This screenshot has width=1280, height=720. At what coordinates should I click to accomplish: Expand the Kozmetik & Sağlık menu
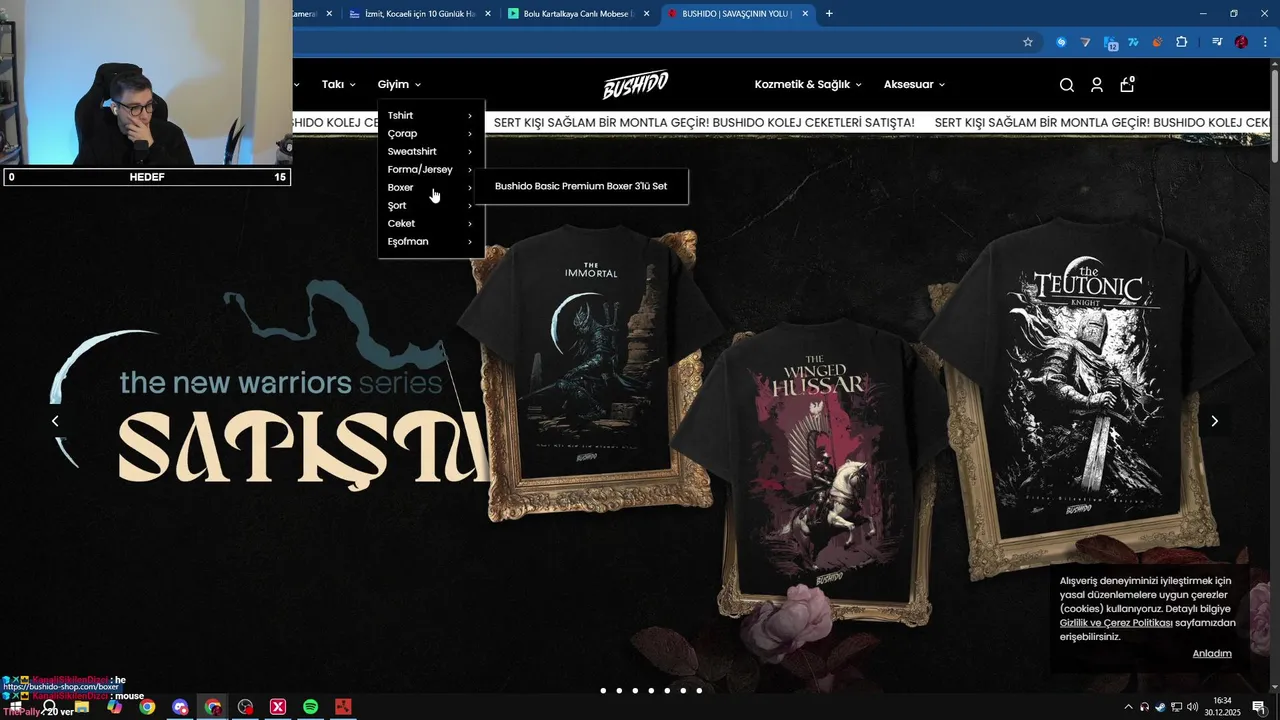coord(808,85)
